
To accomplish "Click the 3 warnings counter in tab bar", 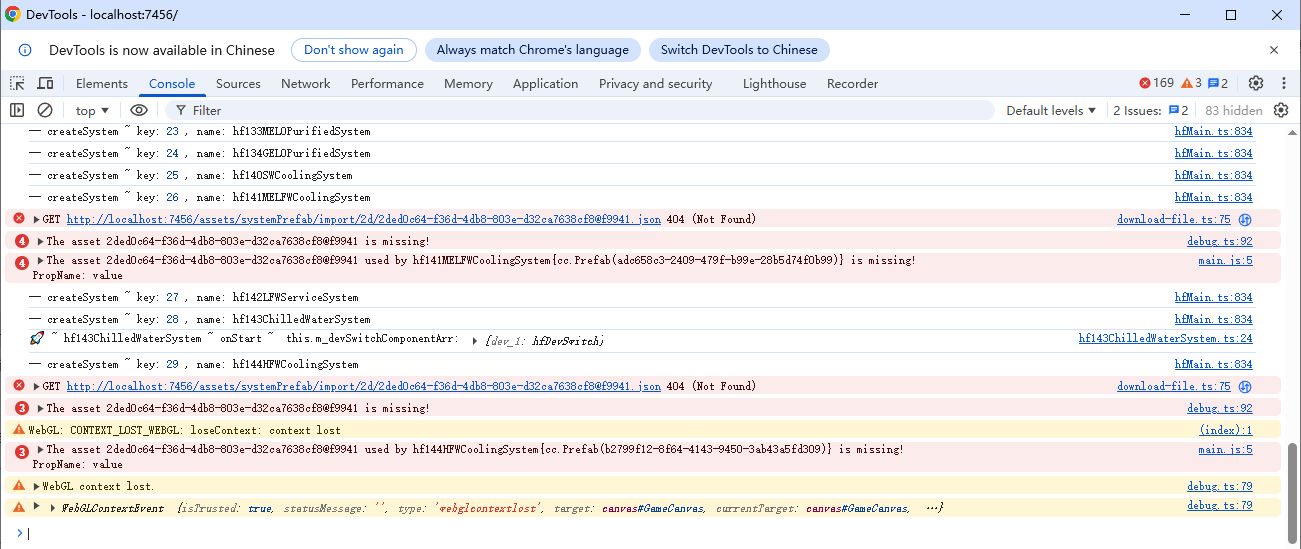I will (x=1191, y=83).
